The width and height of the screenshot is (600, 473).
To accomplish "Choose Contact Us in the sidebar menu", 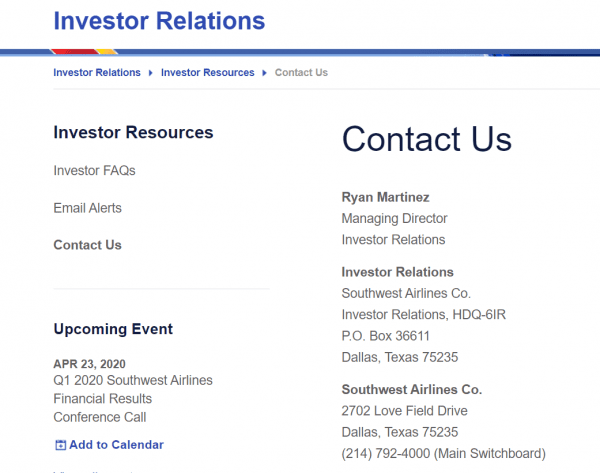I will pos(87,245).
